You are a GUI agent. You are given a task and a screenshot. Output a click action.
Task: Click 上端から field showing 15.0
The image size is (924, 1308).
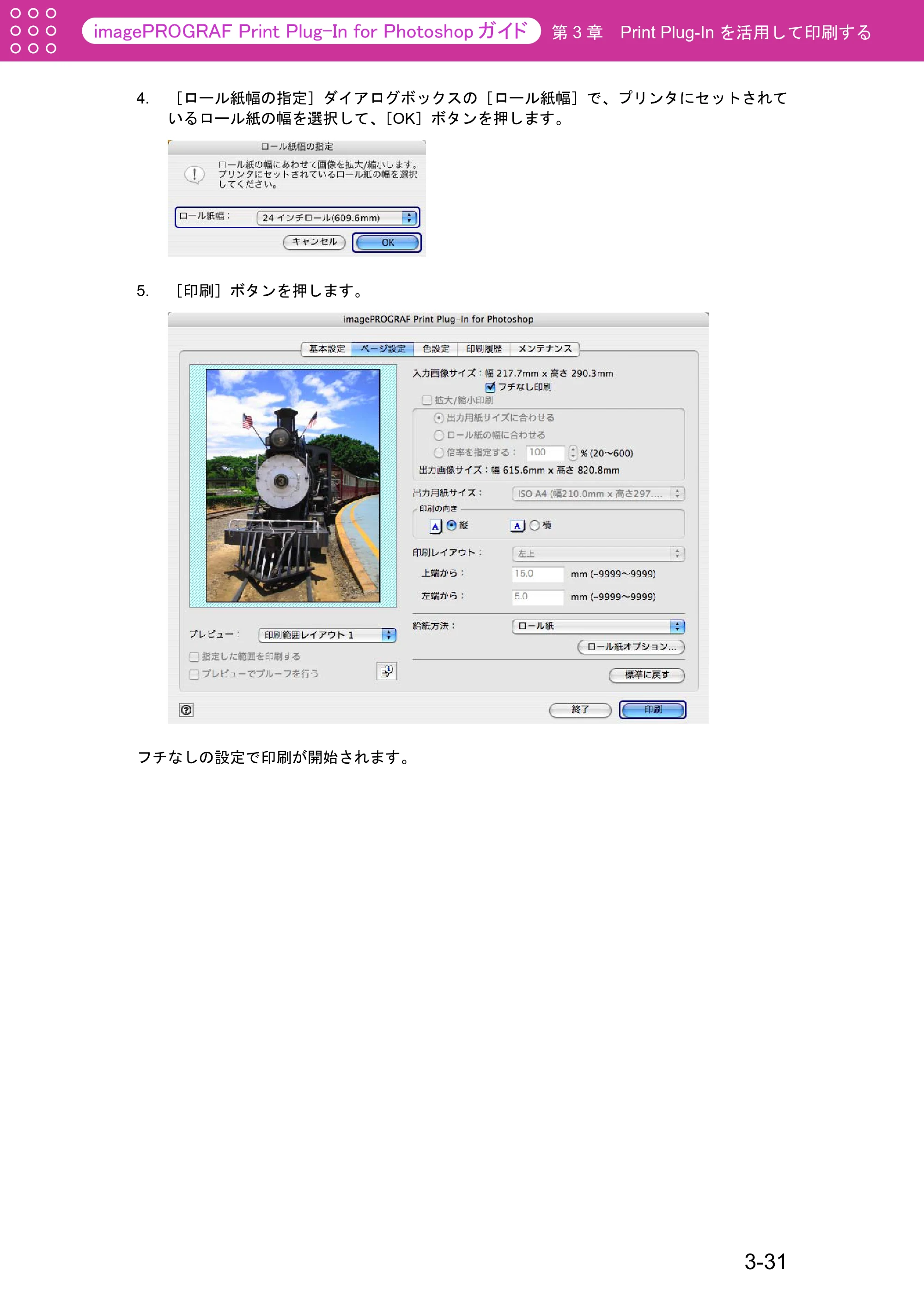pos(538,574)
